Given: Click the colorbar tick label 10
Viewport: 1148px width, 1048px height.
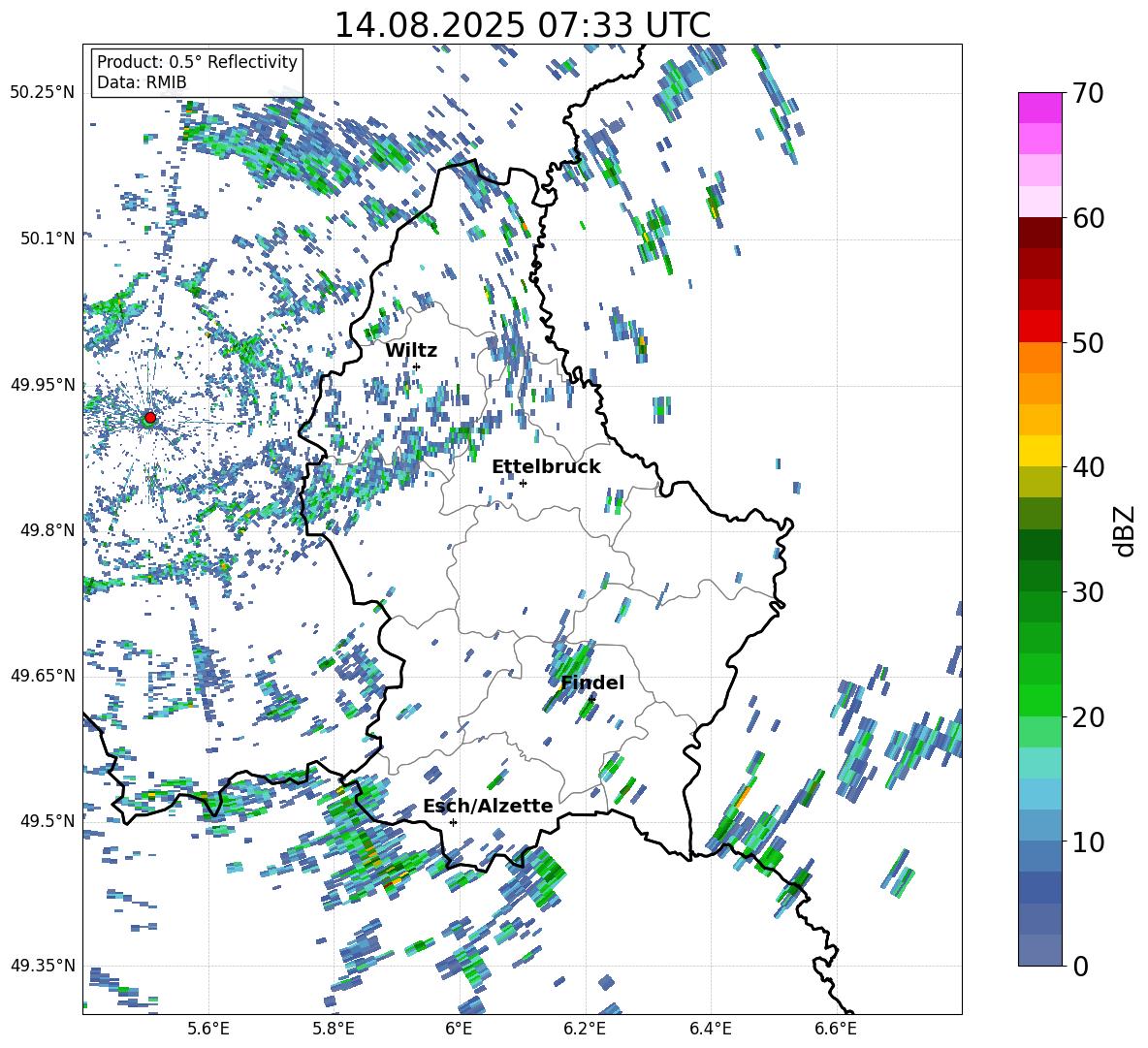Looking at the screenshot, I should click(x=1088, y=842).
